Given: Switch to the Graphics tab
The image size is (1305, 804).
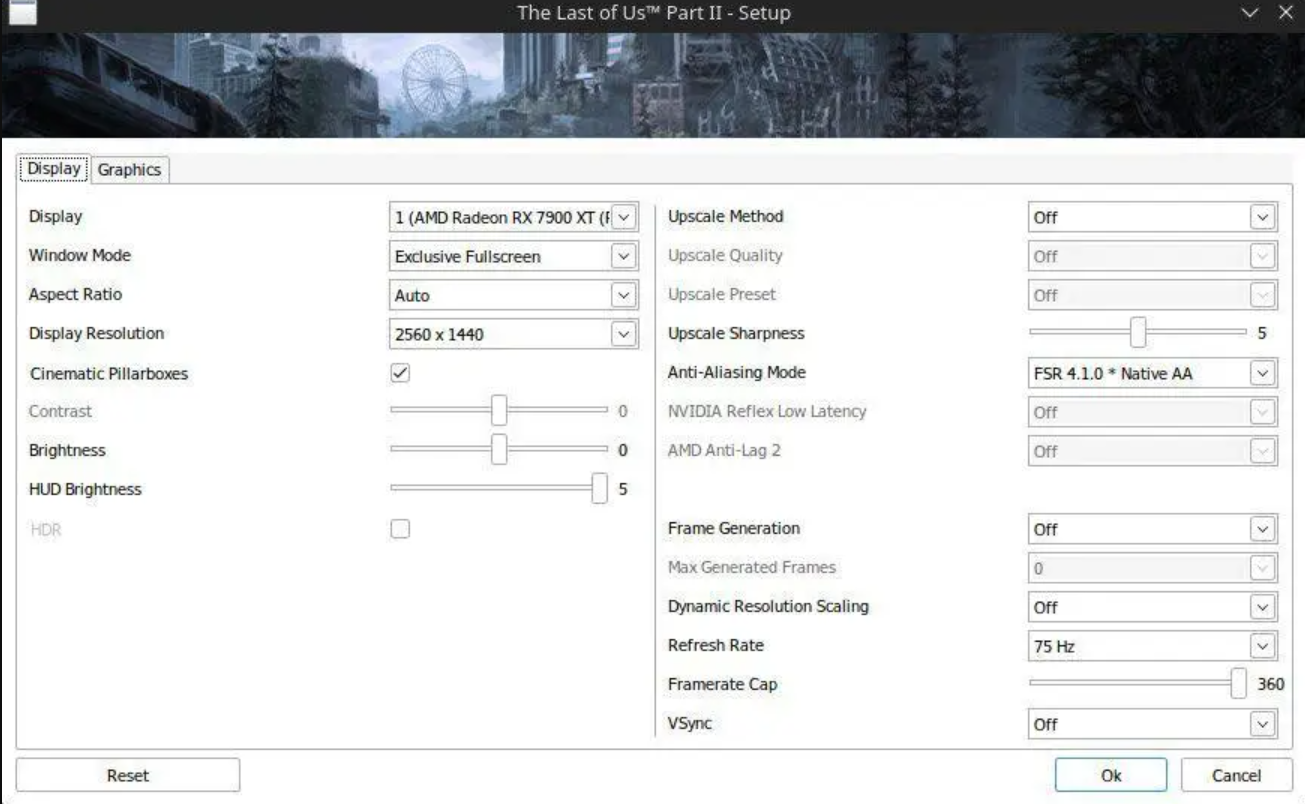Looking at the screenshot, I should click(x=129, y=170).
